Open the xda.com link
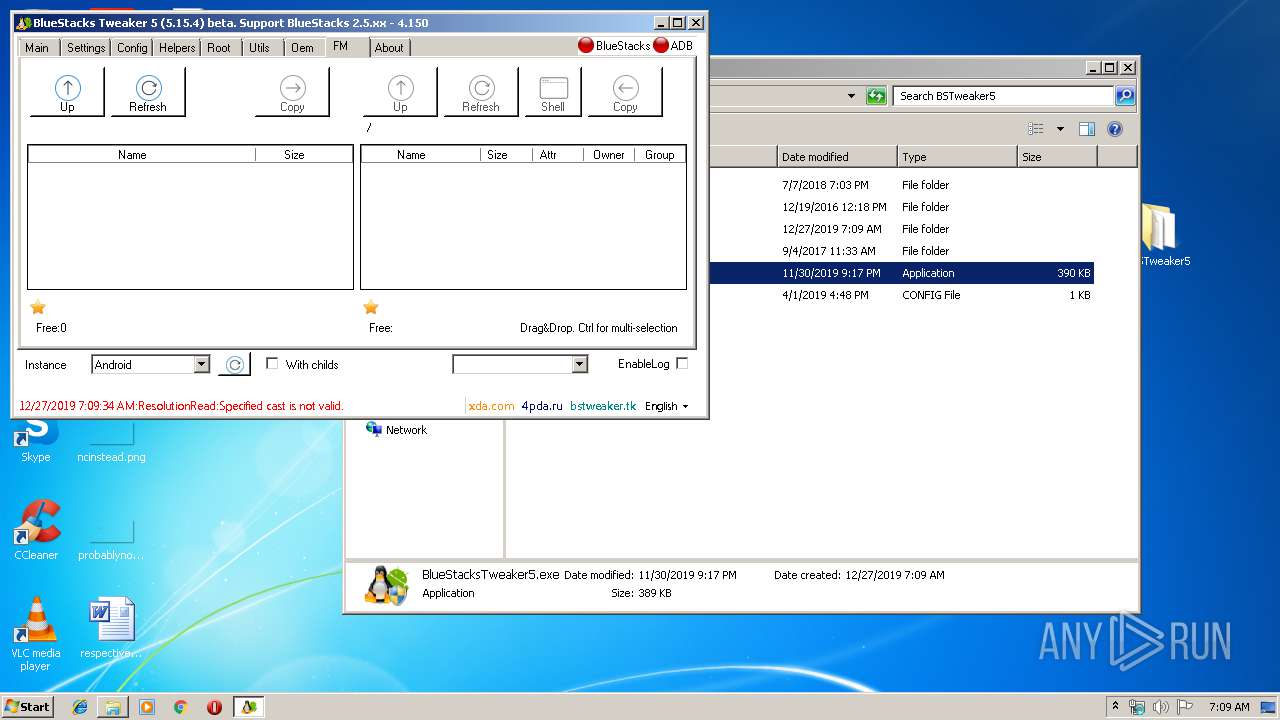Screen dimensions: 1280x720 (x=491, y=406)
